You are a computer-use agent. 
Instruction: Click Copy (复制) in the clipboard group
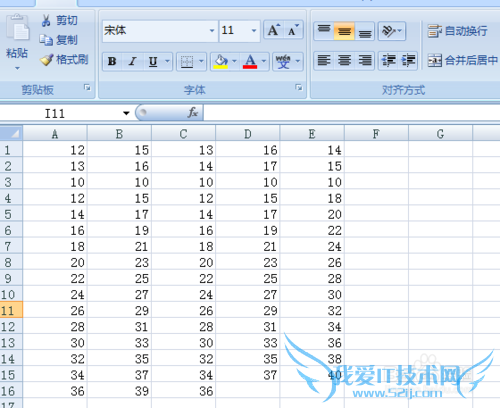[59, 40]
